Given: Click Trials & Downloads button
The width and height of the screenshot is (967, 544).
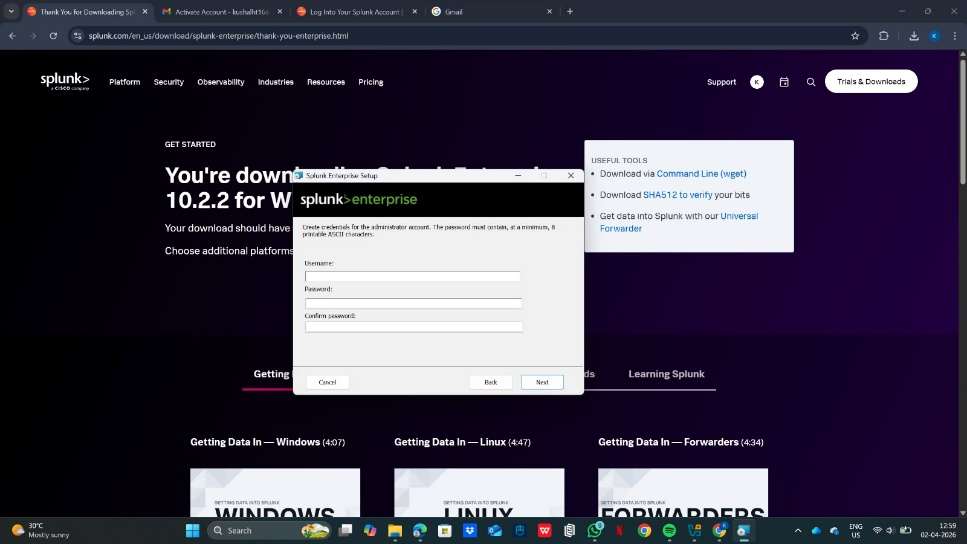Looking at the screenshot, I should click(871, 81).
